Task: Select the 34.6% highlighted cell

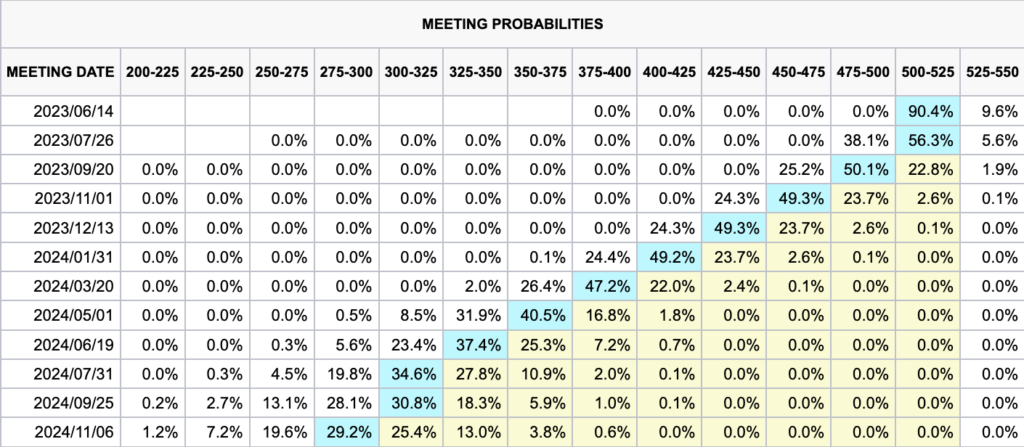Action: point(413,373)
